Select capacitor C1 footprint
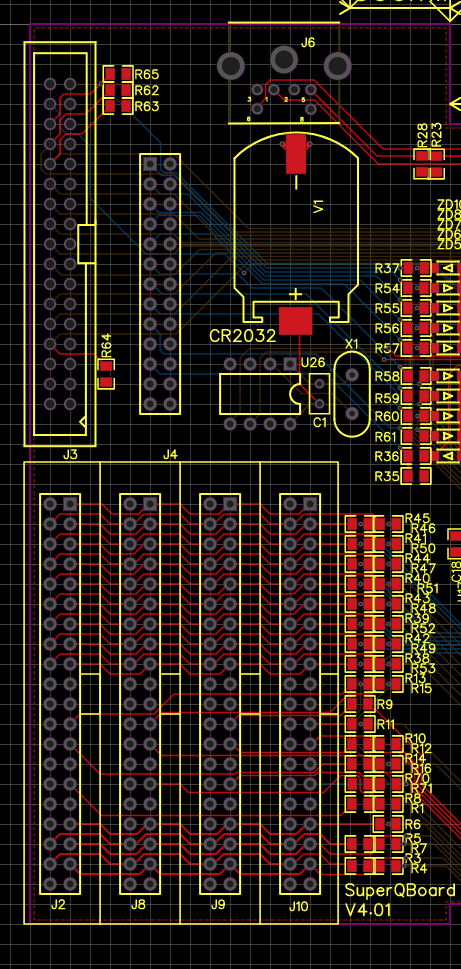This screenshot has width=461, height=969. tap(319, 394)
